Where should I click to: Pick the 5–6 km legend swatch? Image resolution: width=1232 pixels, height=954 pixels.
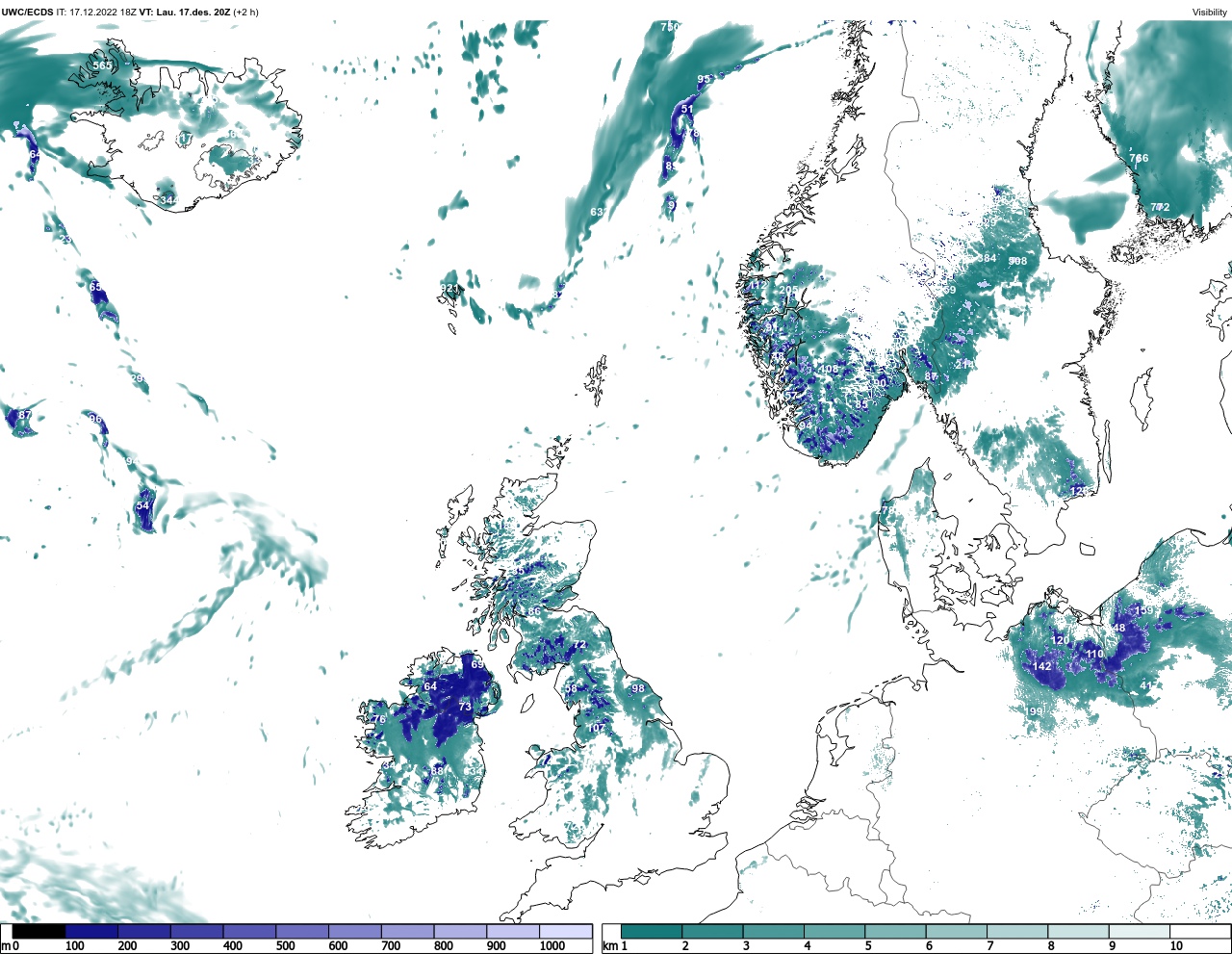pyautogui.click(x=895, y=931)
